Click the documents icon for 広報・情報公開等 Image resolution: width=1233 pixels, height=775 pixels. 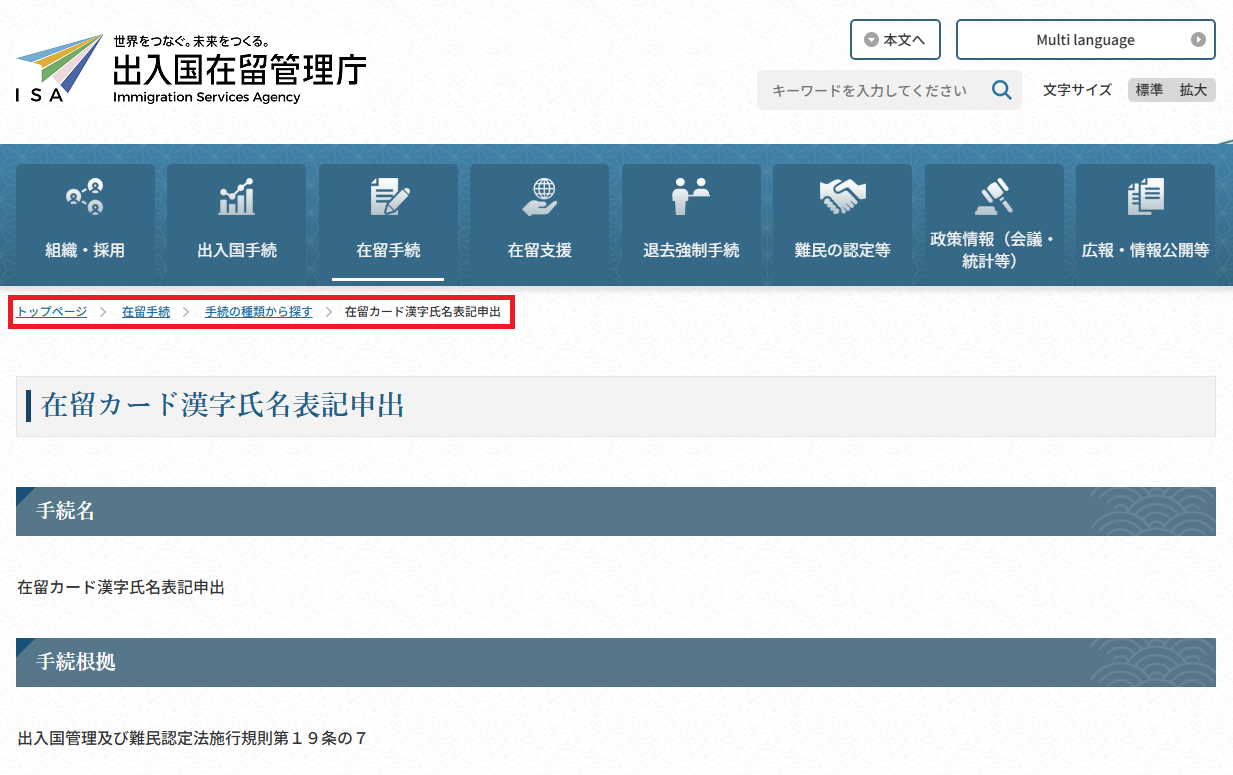pyautogui.click(x=1145, y=197)
